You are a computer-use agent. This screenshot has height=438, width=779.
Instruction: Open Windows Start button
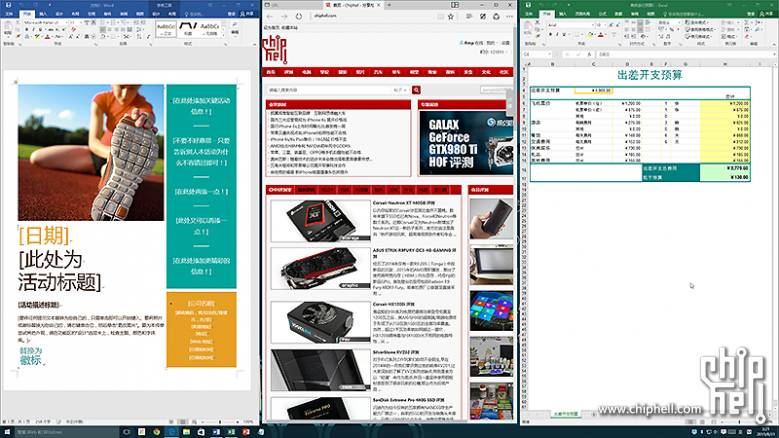click(7, 432)
